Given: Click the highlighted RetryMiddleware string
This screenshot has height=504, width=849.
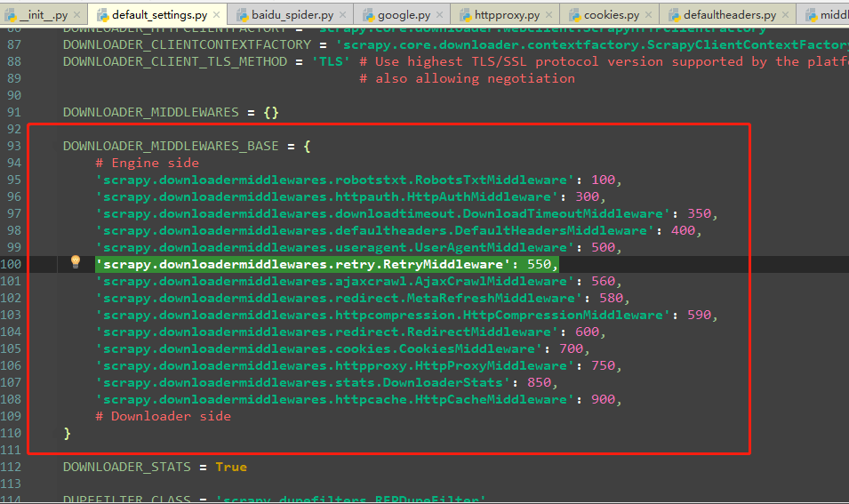Looking at the screenshot, I should pos(303,264).
